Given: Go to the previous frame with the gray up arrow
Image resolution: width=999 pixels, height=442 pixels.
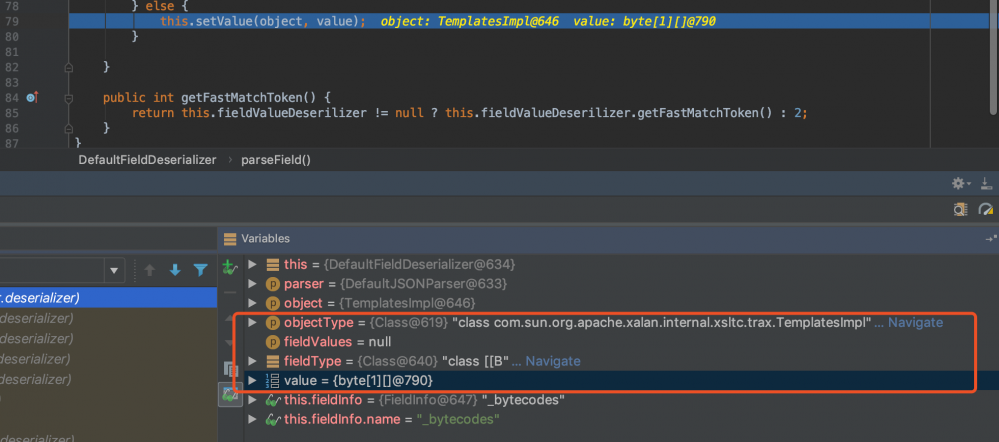Looking at the screenshot, I should click(x=150, y=270).
